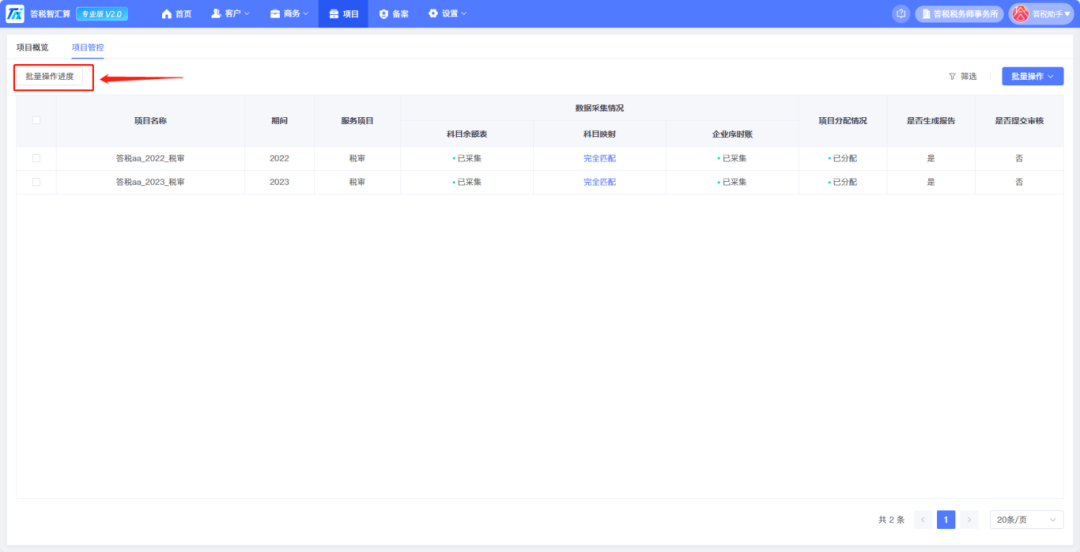Select the 项目 navigation item
This screenshot has height=552, width=1080.
(x=343, y=14)
